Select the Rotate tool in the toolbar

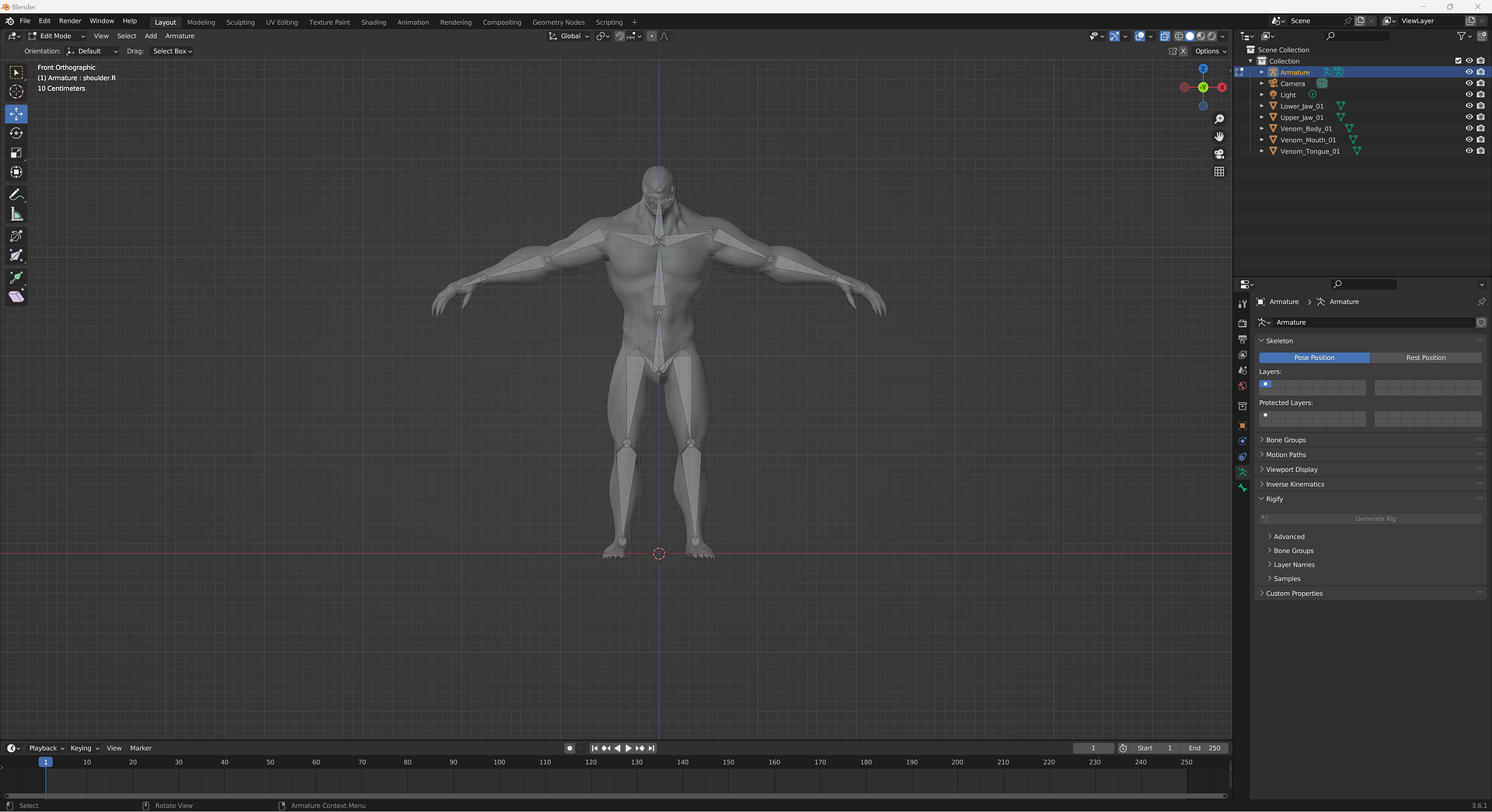pos(16,133)
